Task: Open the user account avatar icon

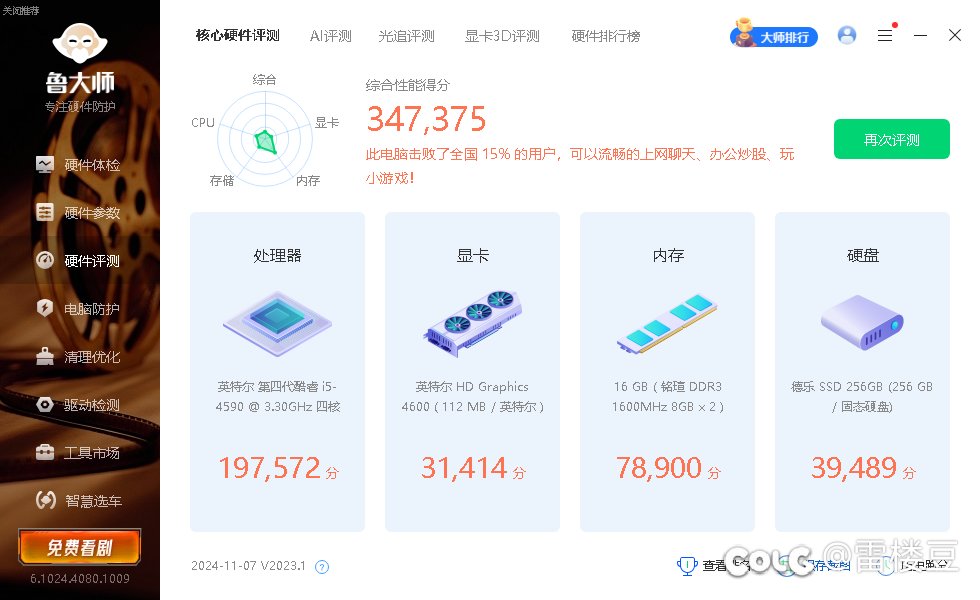Action: point(847,35)
